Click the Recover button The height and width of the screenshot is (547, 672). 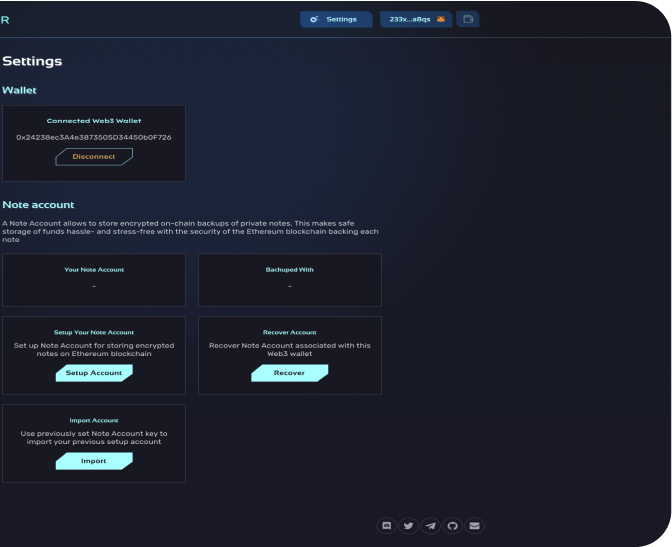point(289,373)
